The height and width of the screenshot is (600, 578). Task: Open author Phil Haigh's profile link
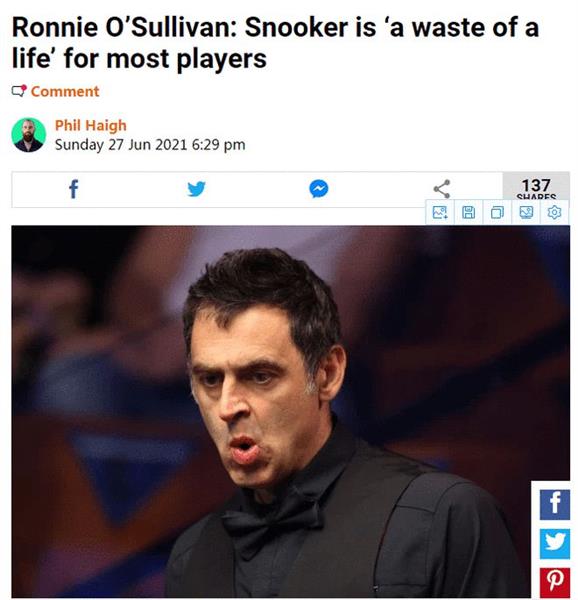point(91,125)
